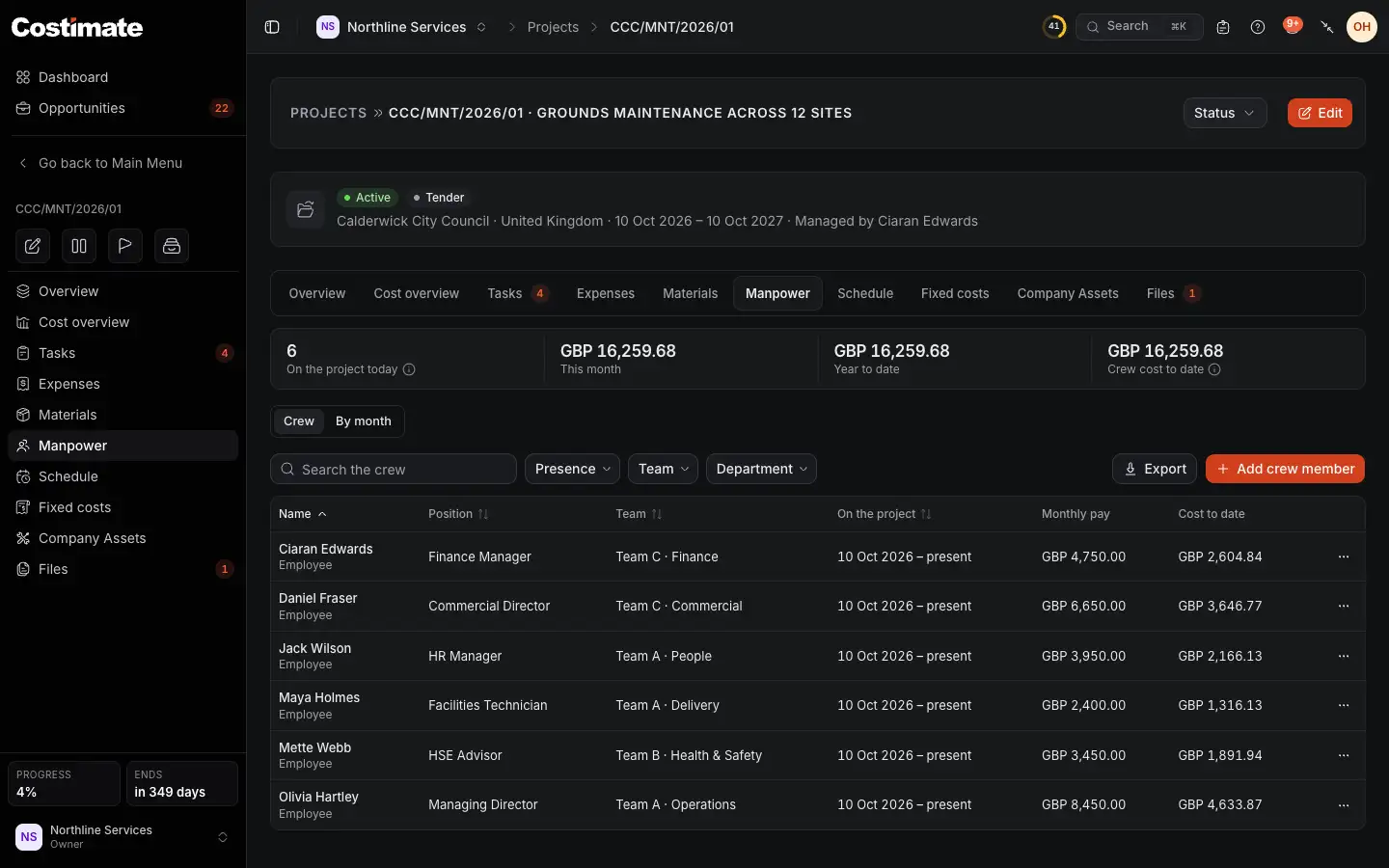Switch to the Crew view toggle
Screen dimensions: 1389x868
tap(299, 421)
